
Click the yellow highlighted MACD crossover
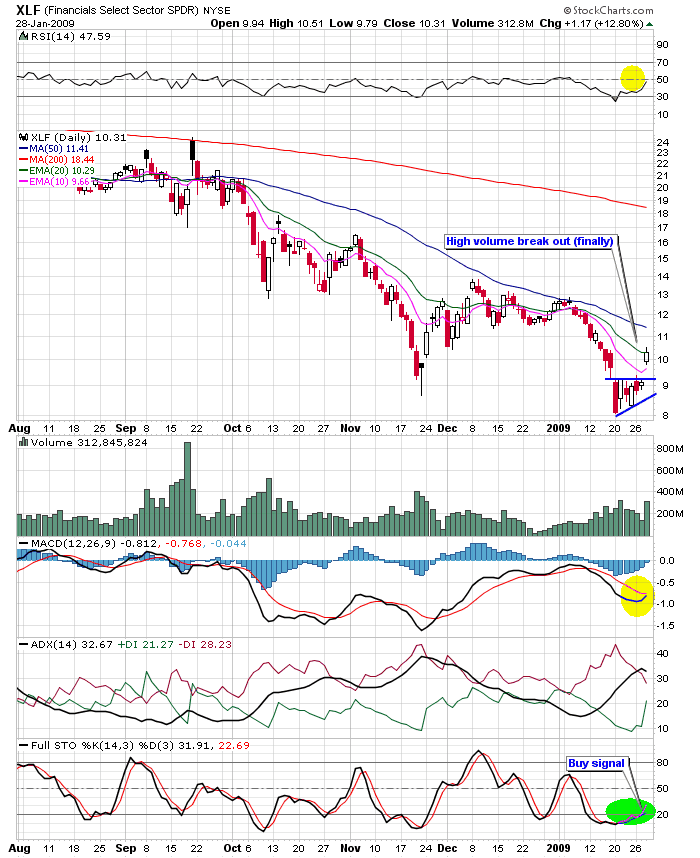(637, 596)
